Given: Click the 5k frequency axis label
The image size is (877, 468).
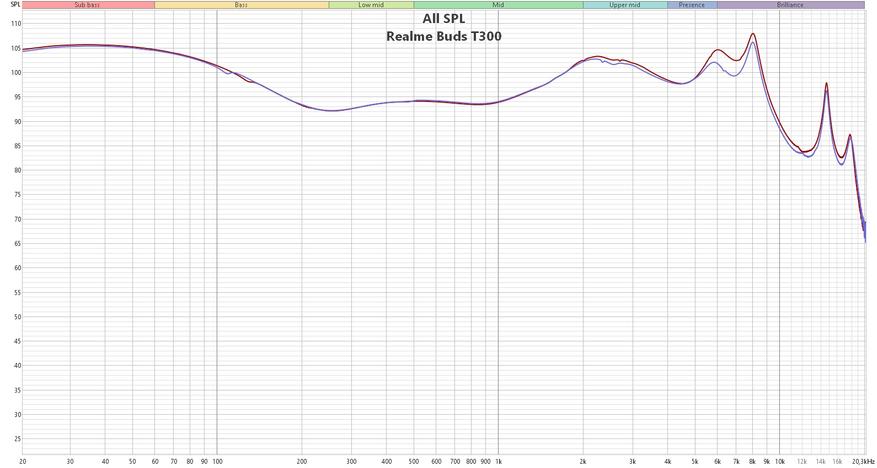Looking at the screenshot, I should click(x=695, y=462).
